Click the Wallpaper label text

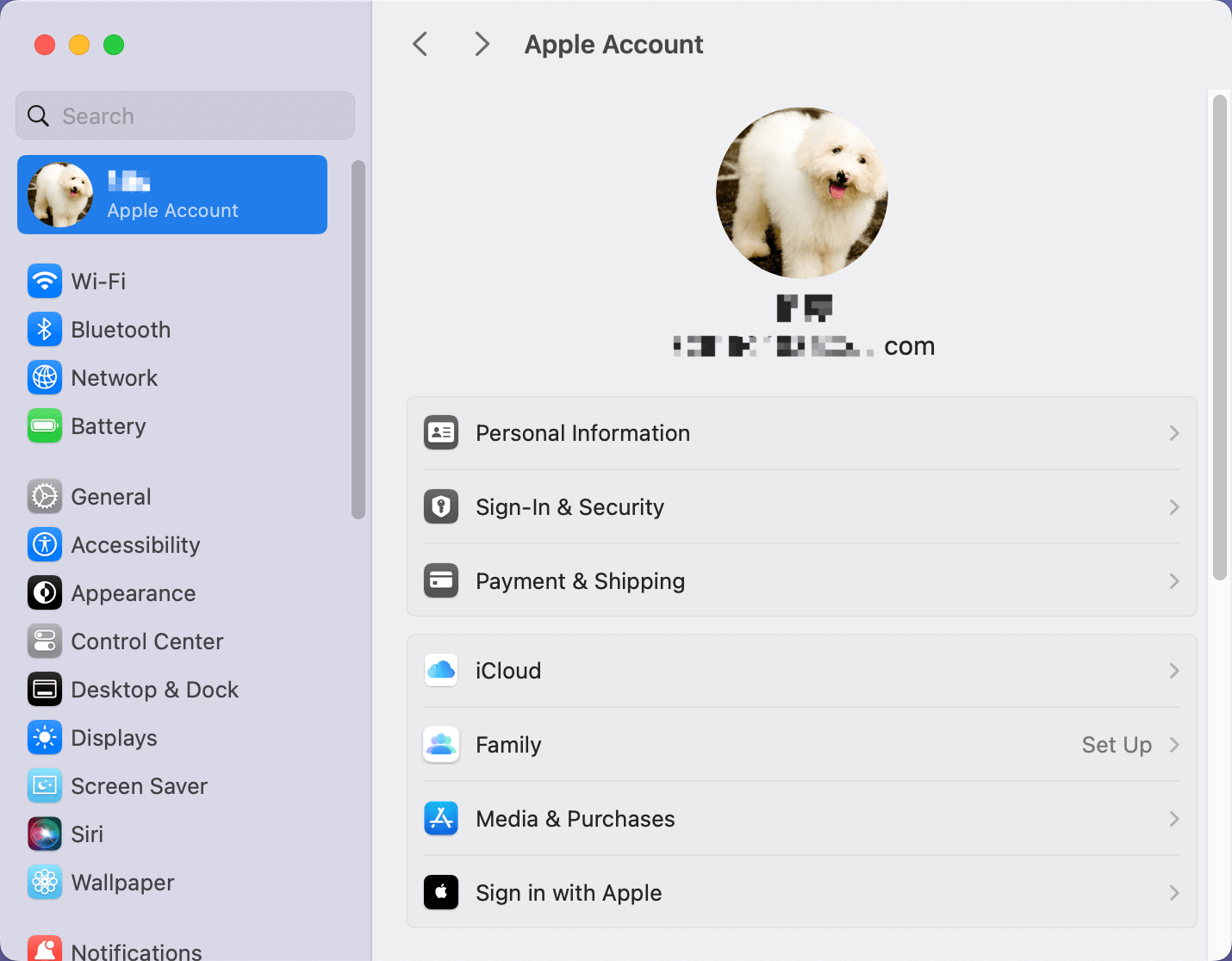[122, 883]
